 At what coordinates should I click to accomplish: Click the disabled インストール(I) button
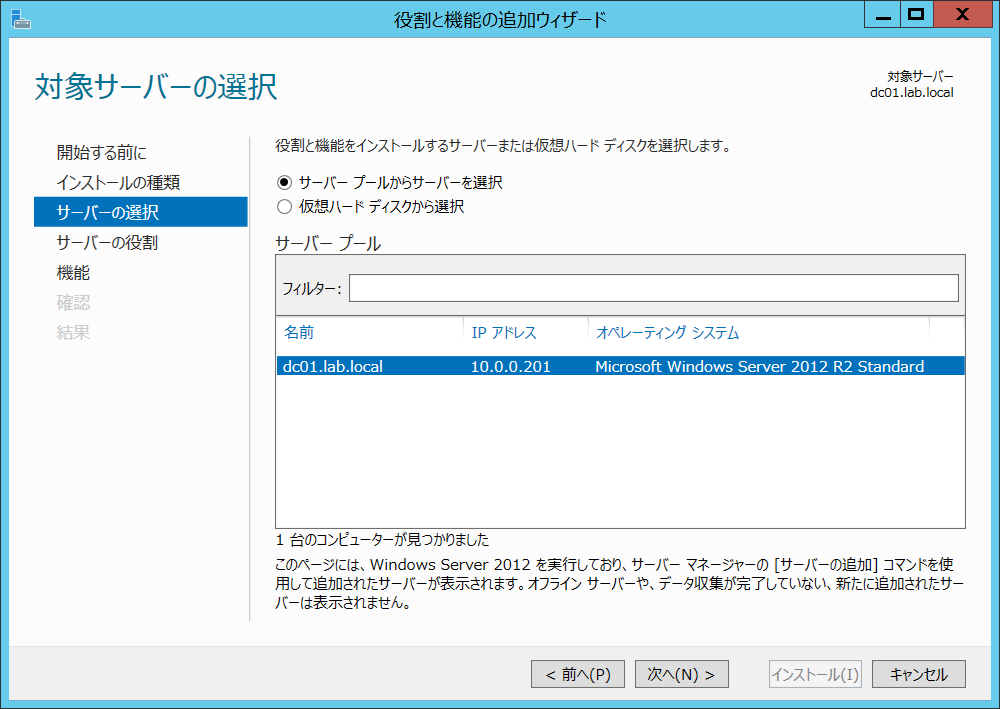(815, 674)
